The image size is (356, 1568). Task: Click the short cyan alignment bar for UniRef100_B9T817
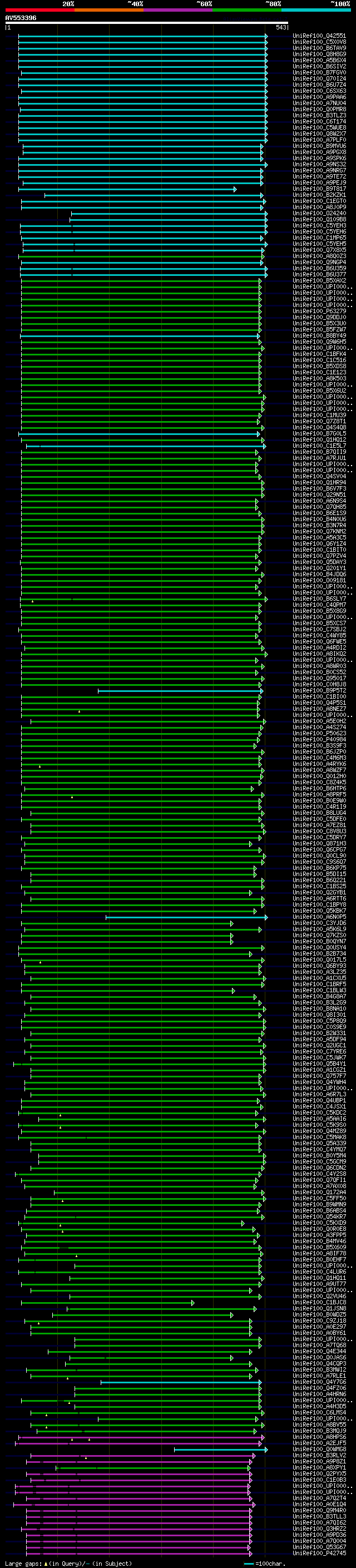click(127, 189)
